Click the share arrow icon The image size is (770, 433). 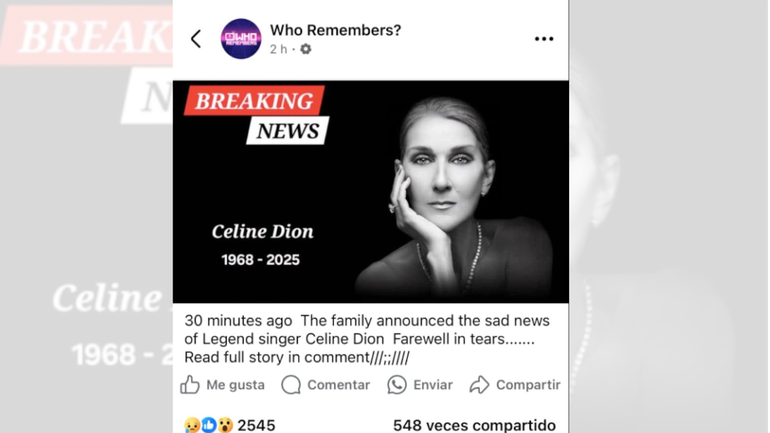[x=480, y=385]
